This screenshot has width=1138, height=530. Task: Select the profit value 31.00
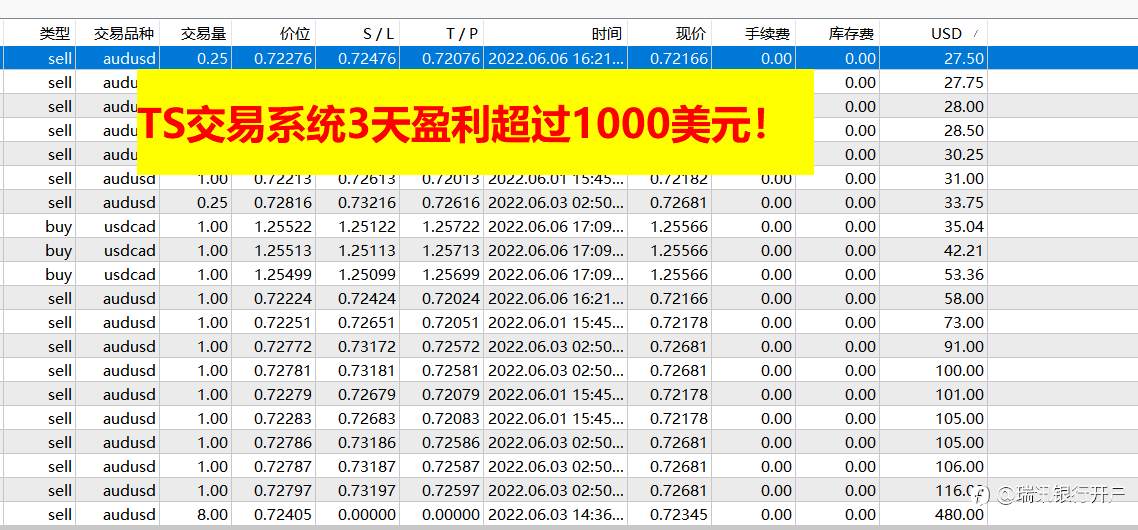(964, 179)
